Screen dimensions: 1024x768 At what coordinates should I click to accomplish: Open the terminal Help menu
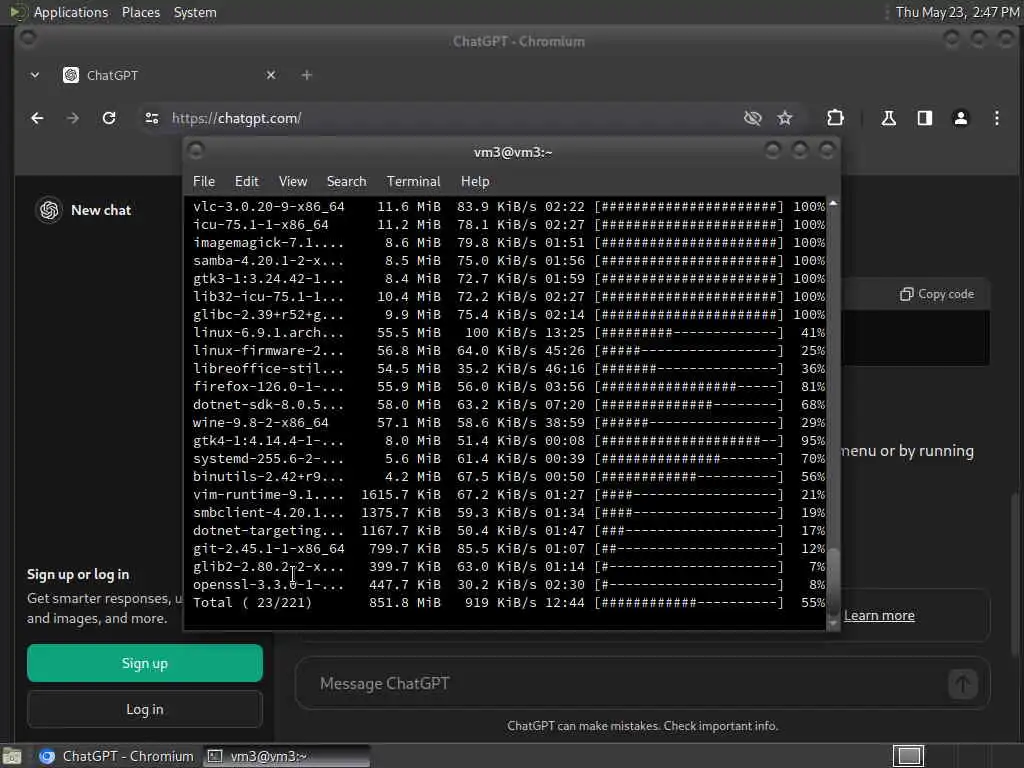475,182
